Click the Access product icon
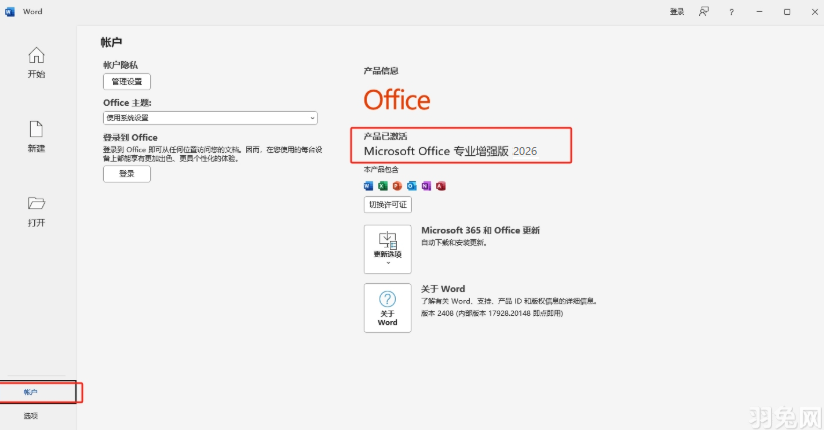 click(440, 186)
